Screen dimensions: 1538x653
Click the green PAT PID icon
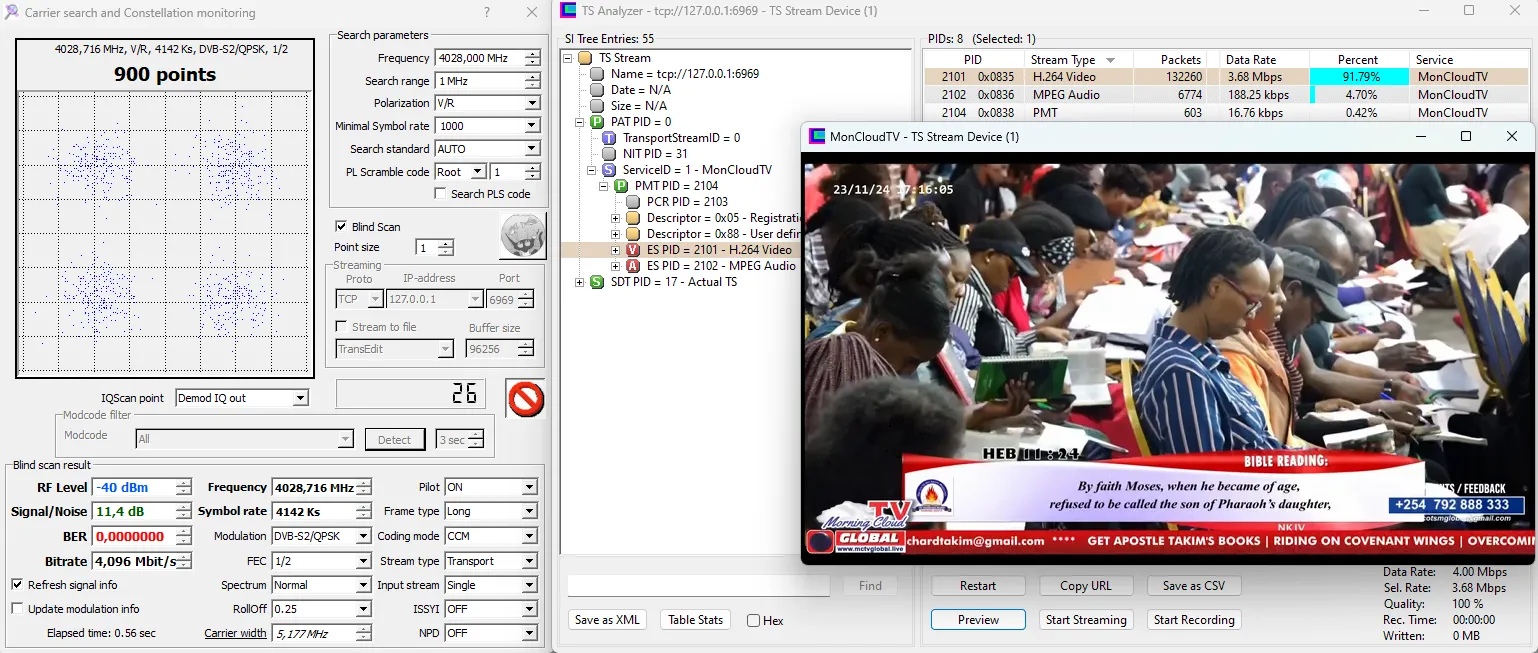tap(597, 122)
